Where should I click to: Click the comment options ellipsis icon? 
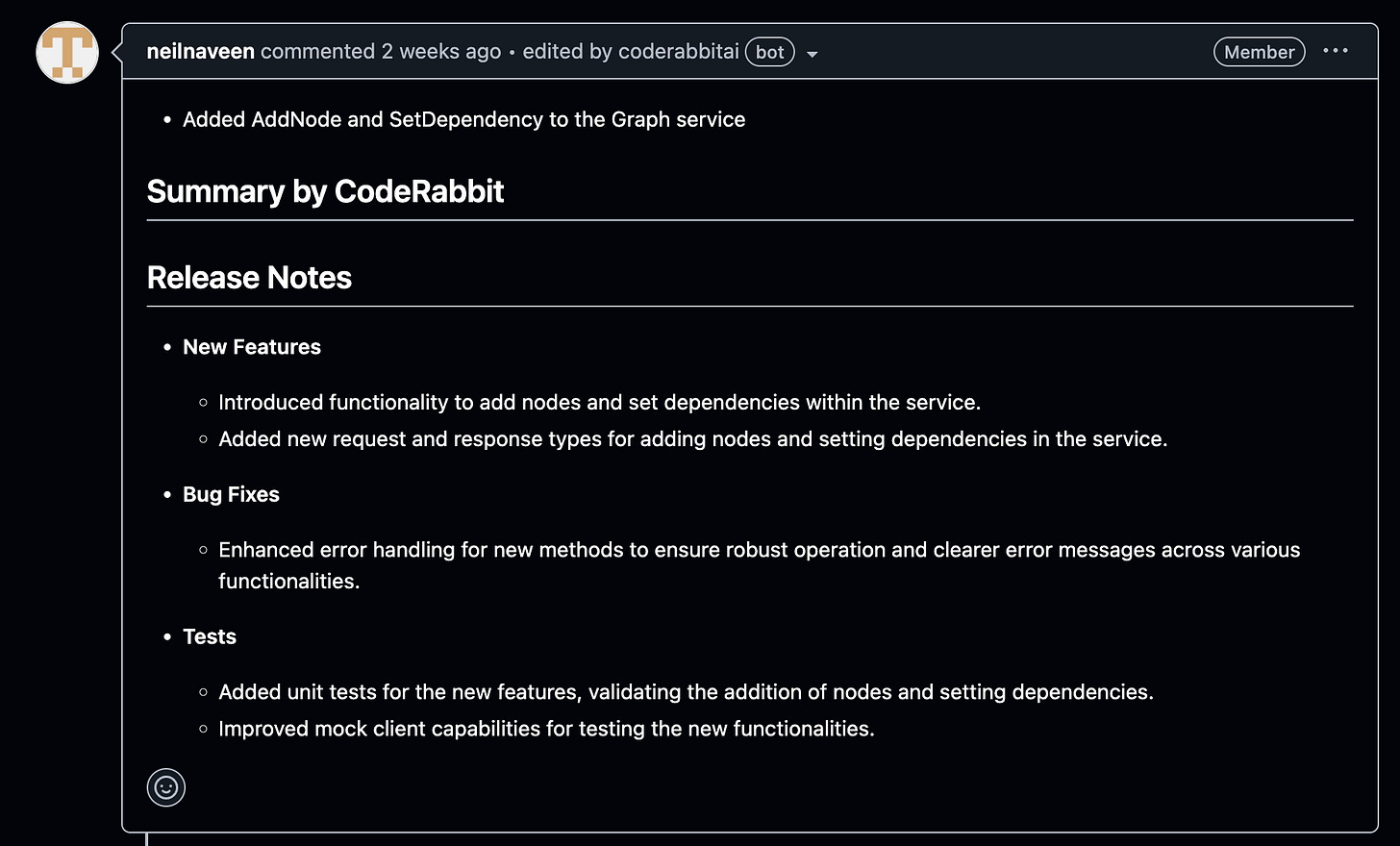click(x=1336, y=51)
